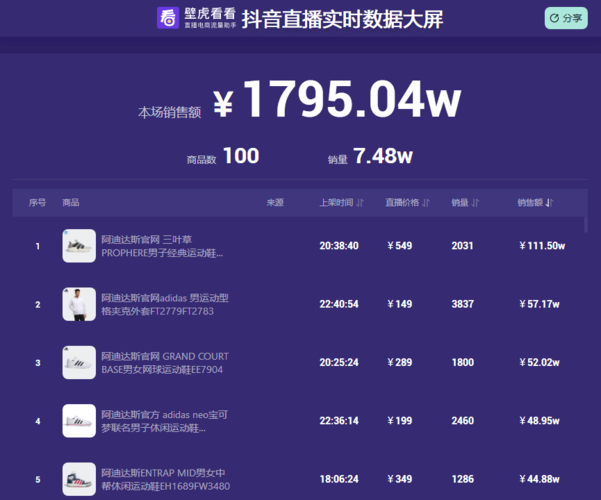Image resolution: width=601 pixels, height=500 pixels.
Task: Select listing time 20:38:40
Action: [339, 246]
